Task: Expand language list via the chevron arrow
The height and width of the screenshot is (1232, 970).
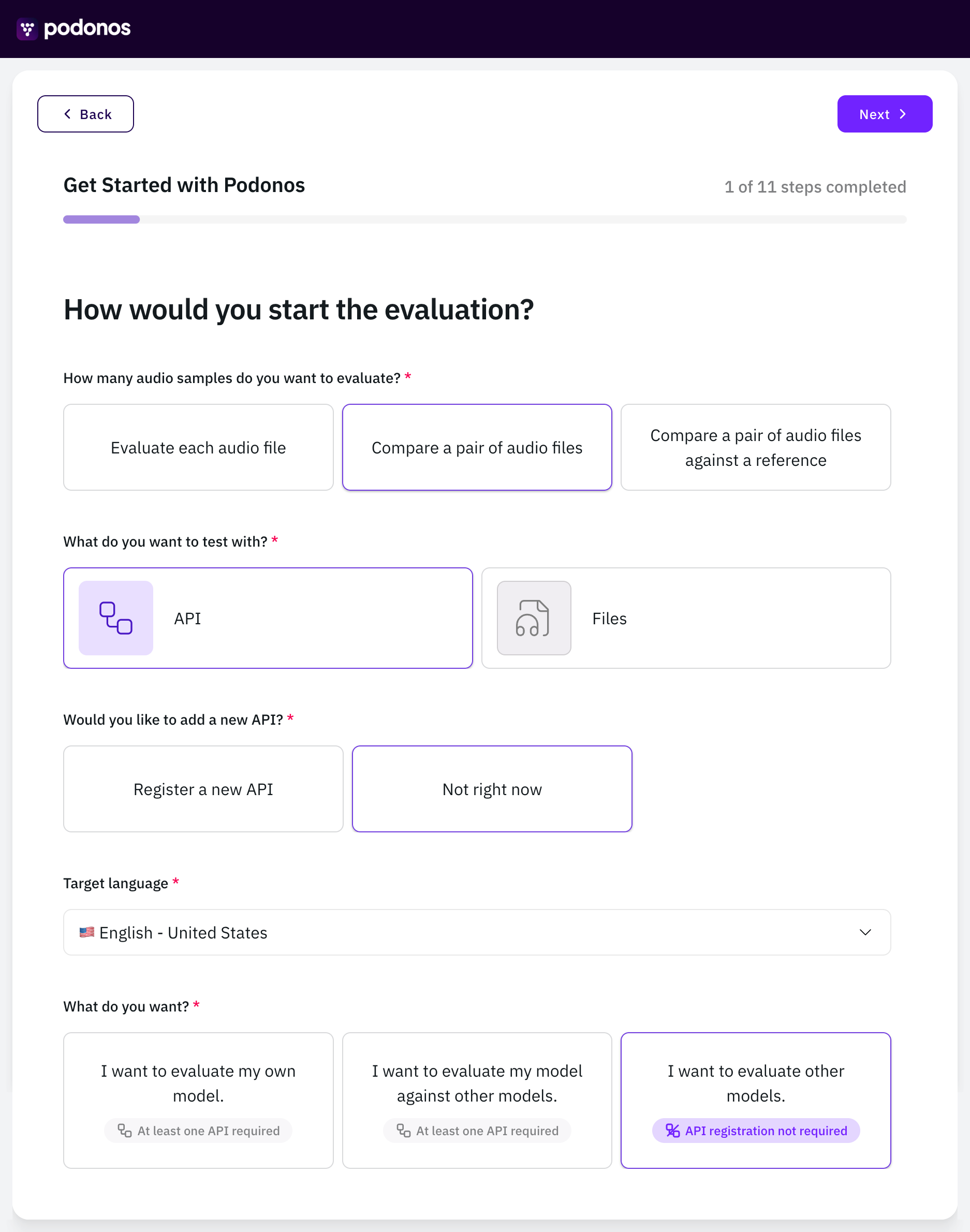Action: (x=865, y=932)
